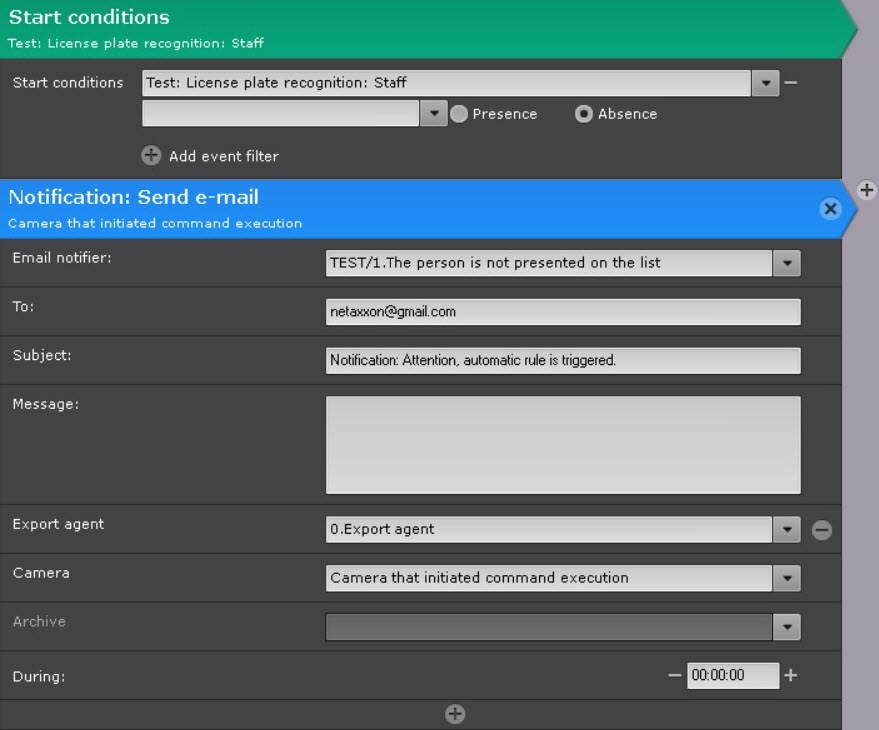Open the Export agent dropdown
879x730 pixels.
787,530
